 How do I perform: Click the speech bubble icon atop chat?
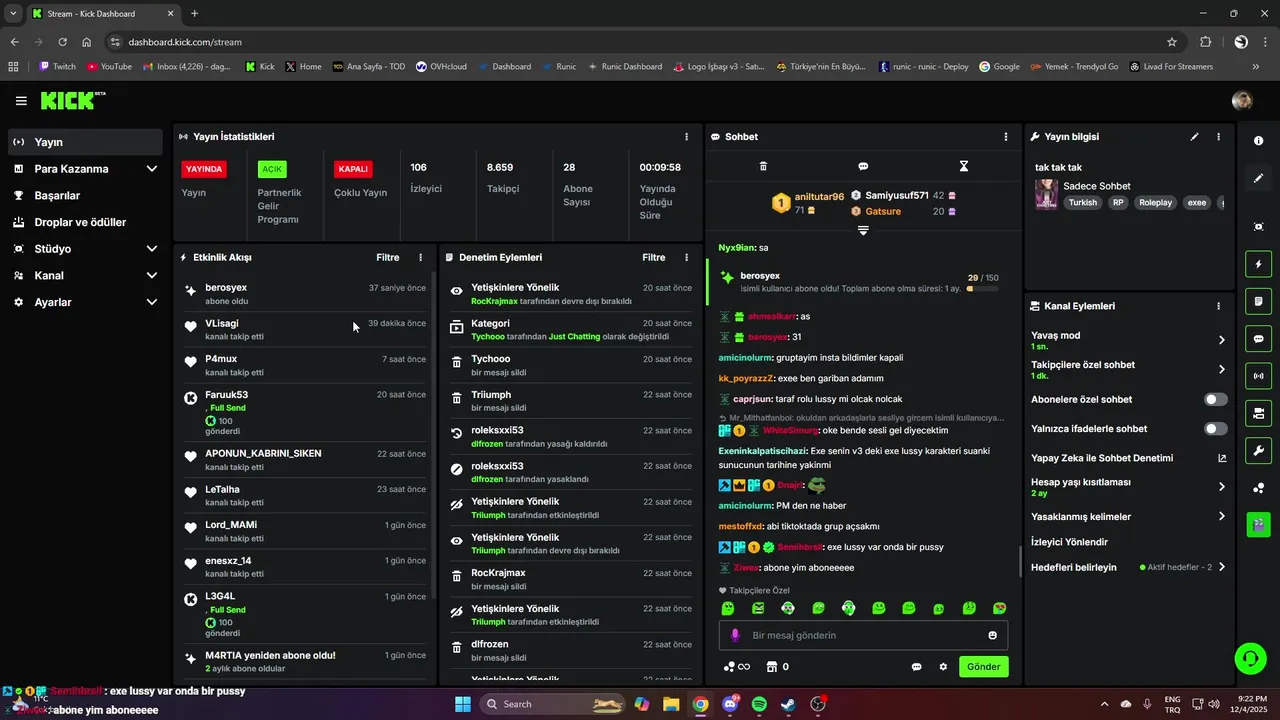[x=863, y=166]
